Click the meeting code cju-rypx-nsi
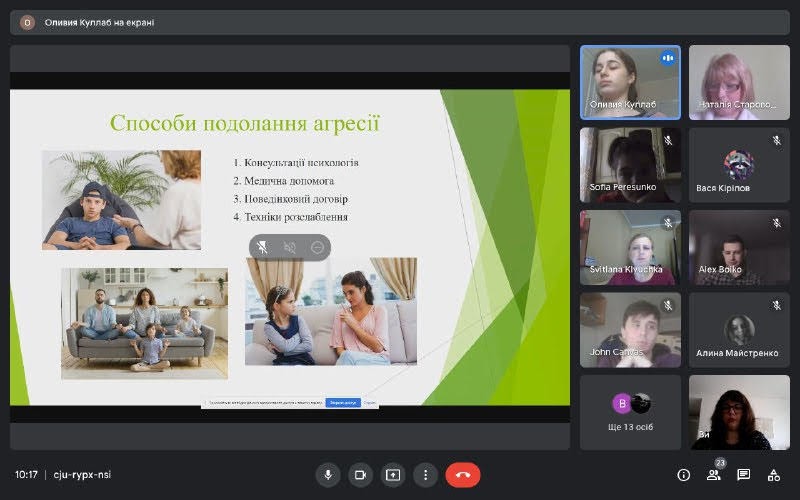Screen dimensions: 800x500 (82, 474)
